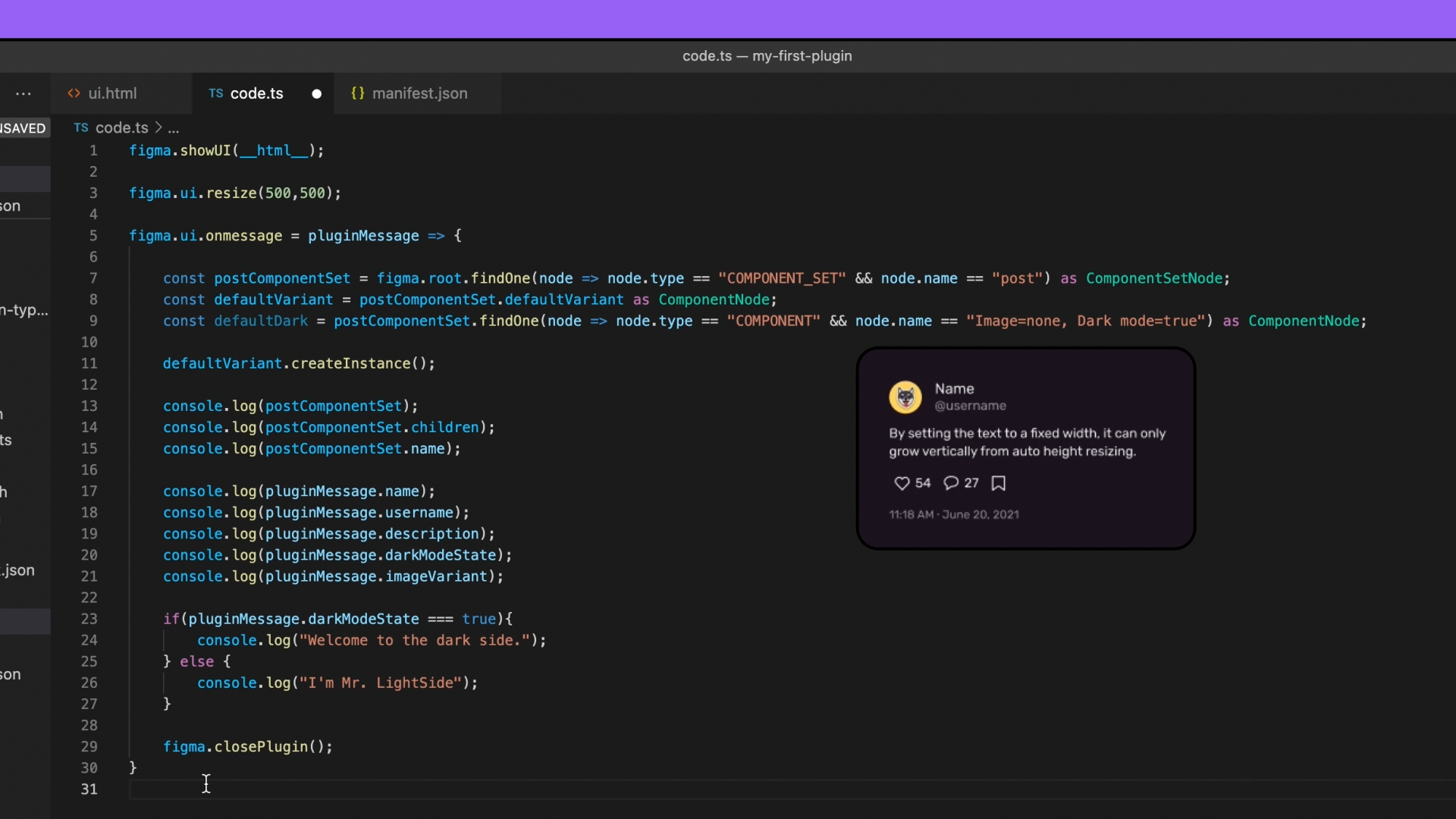Screen dimensions: 1456x819
Task: Click code.ts in the breadcrumb path
Action: tap(121, 127)
